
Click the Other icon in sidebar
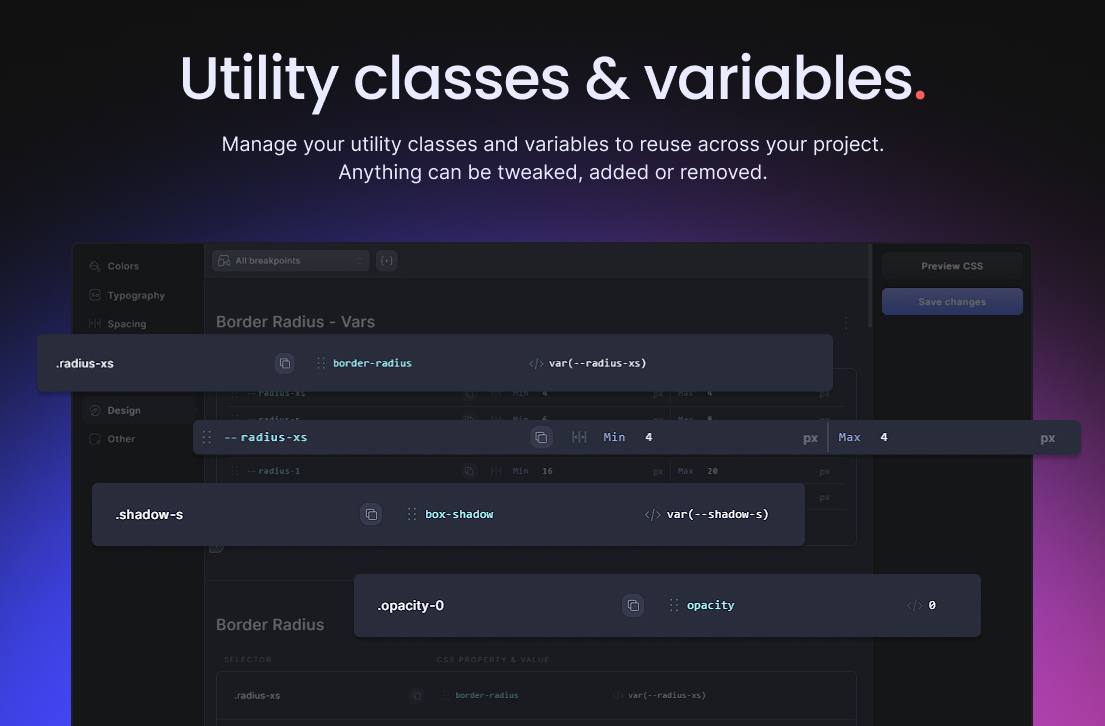[95, 439]
